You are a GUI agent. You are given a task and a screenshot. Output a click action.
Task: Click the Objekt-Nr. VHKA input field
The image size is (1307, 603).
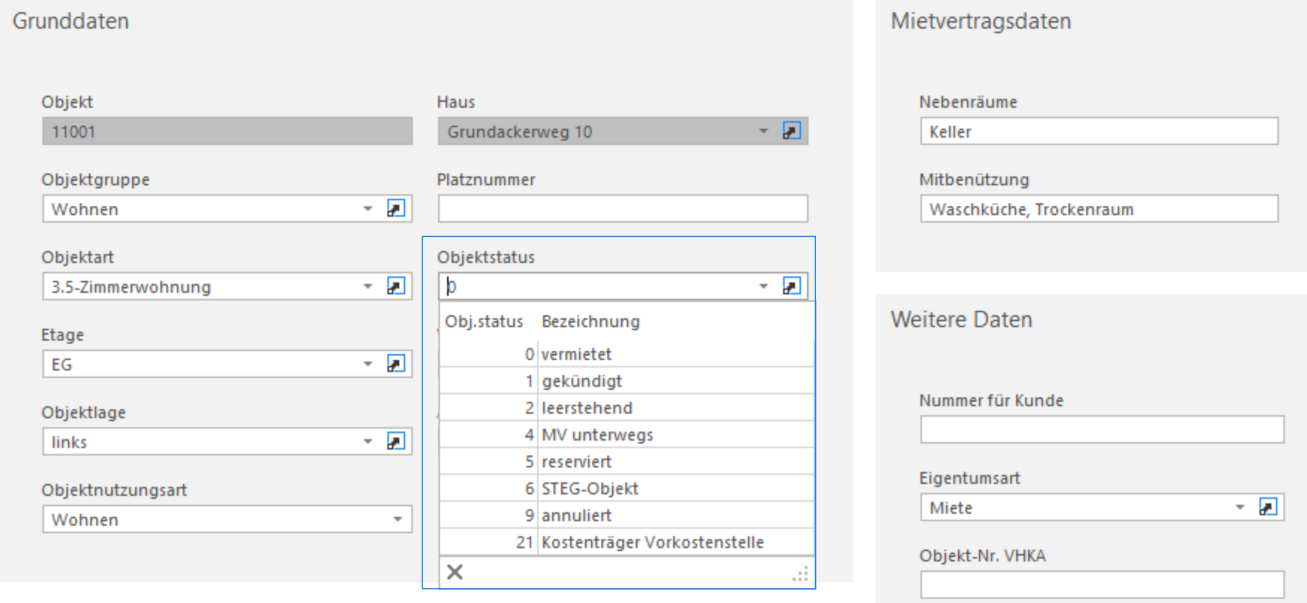click(x=1102, y=585)
